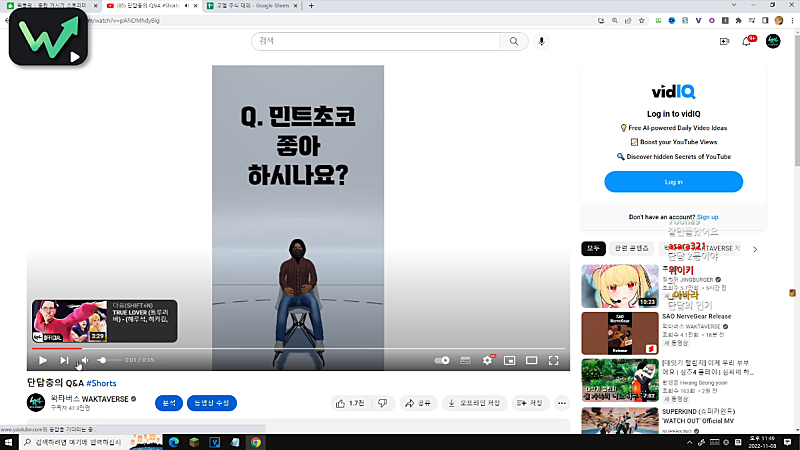
Task: Open a new browser tab
Action: click(x=311, y=6)
